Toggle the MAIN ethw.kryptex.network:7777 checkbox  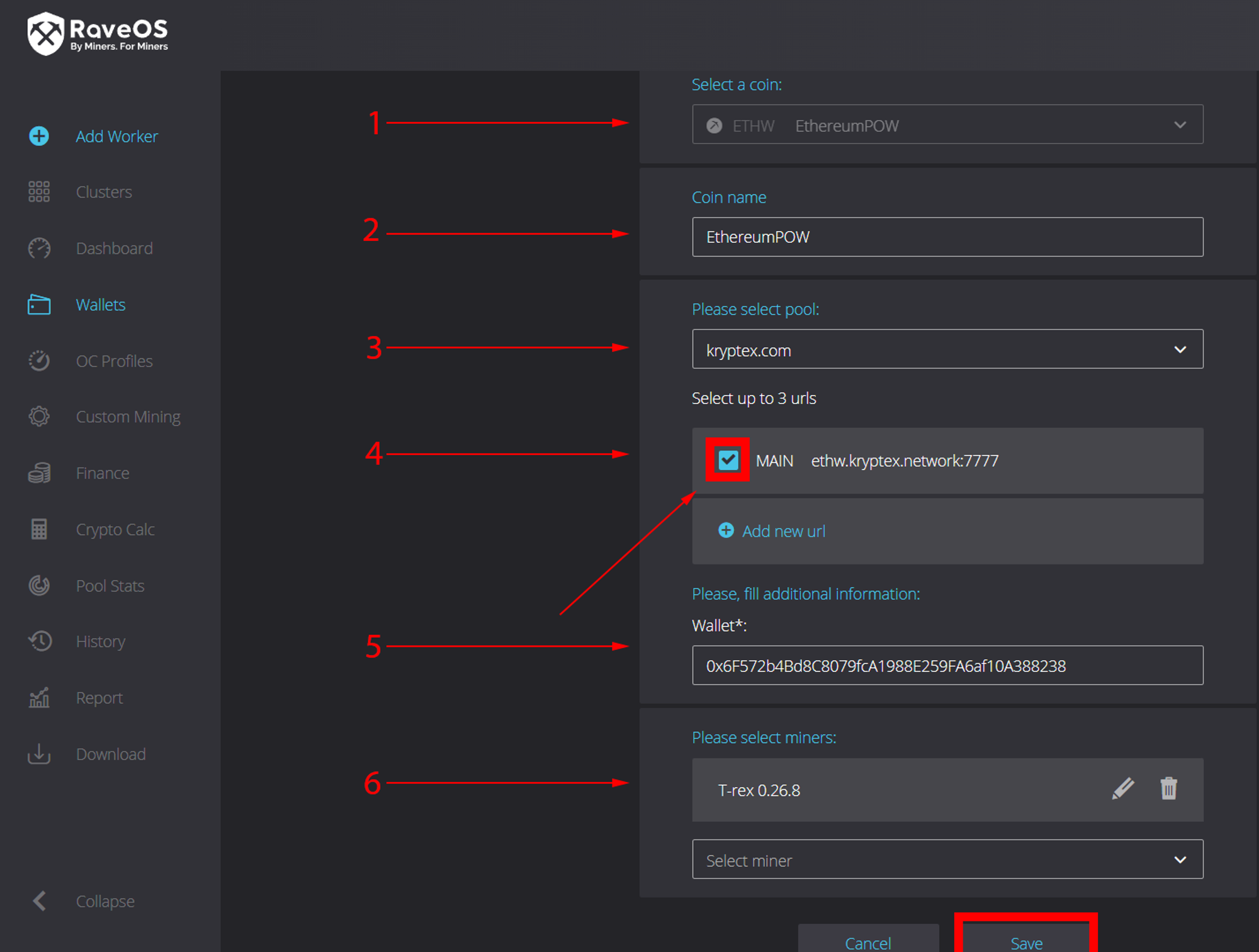pyautogui.click(x=728, y=460)
